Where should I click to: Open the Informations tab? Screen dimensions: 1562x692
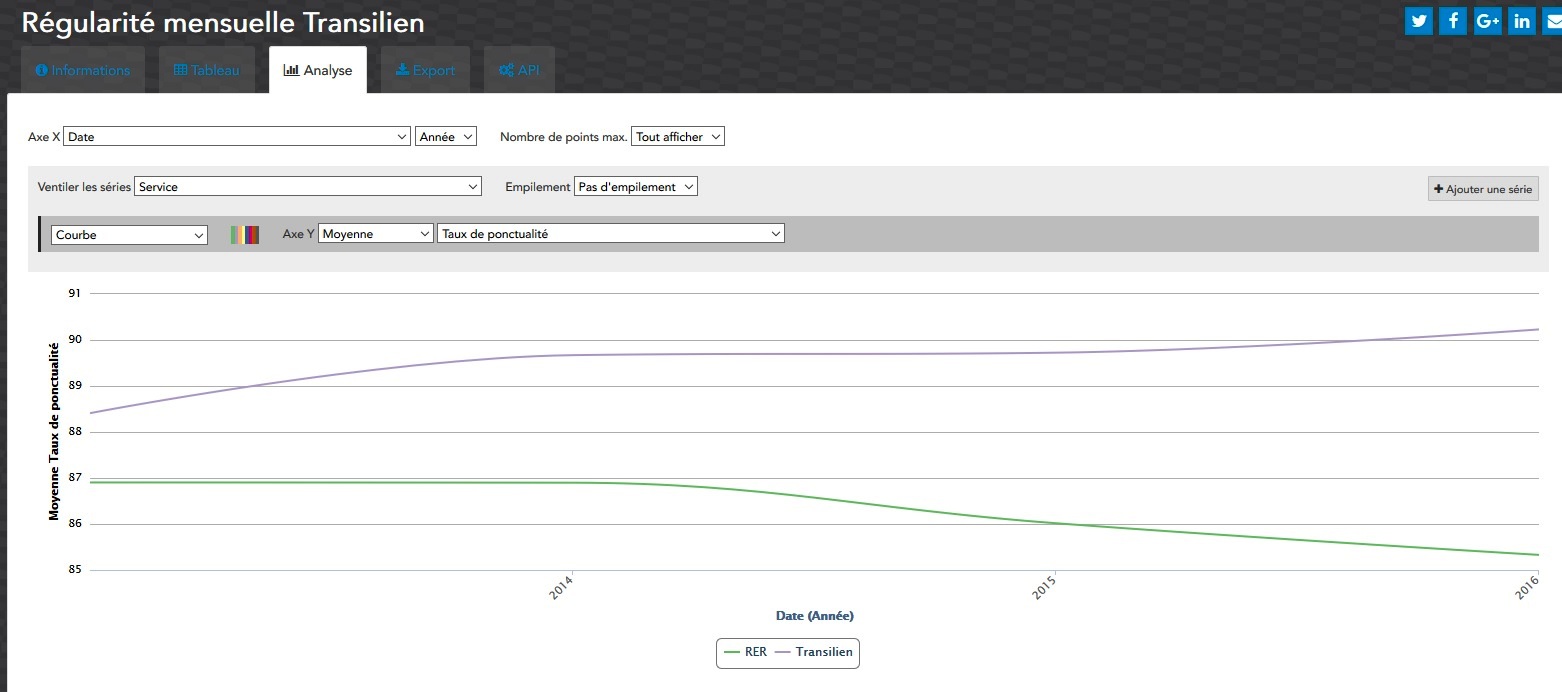83,70
